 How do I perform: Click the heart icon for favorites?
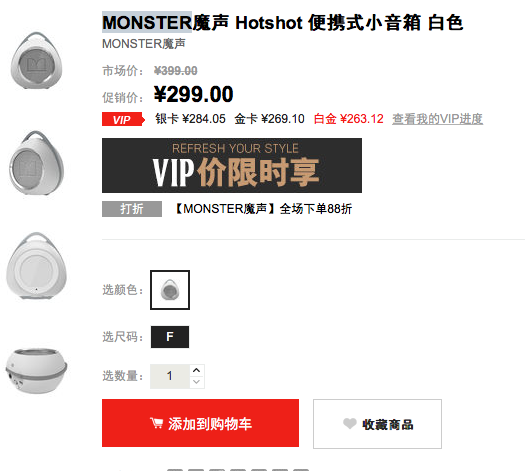coord(350,423)
